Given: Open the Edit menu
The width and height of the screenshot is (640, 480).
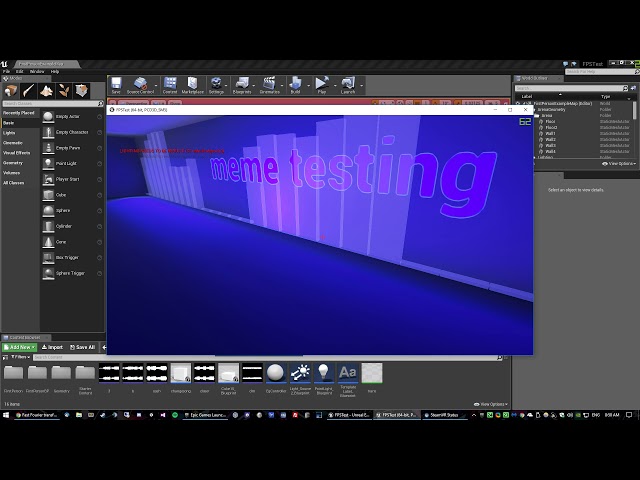Looking at the screenshot, I should click(20, 71).
